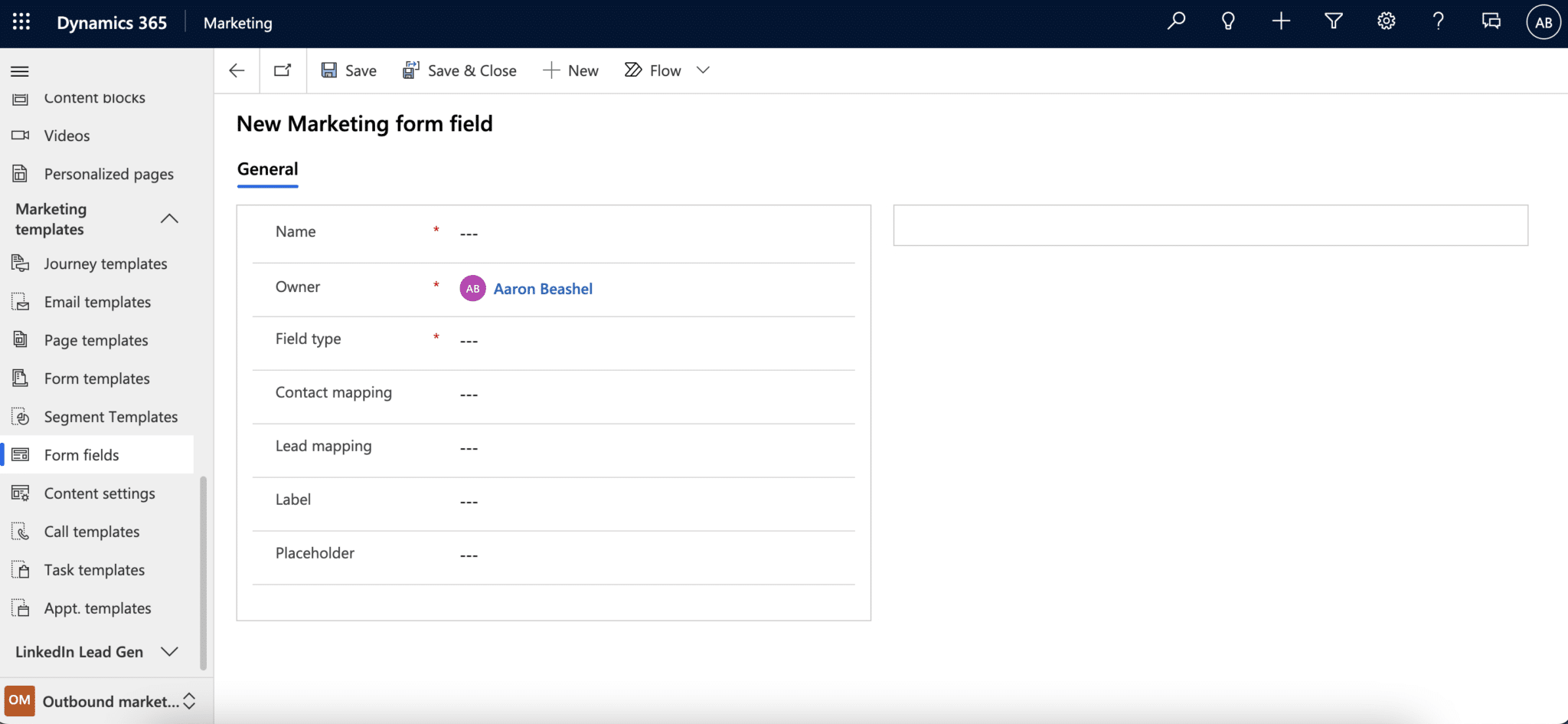Open Journey templates in the sidebar

coord(105,263)
